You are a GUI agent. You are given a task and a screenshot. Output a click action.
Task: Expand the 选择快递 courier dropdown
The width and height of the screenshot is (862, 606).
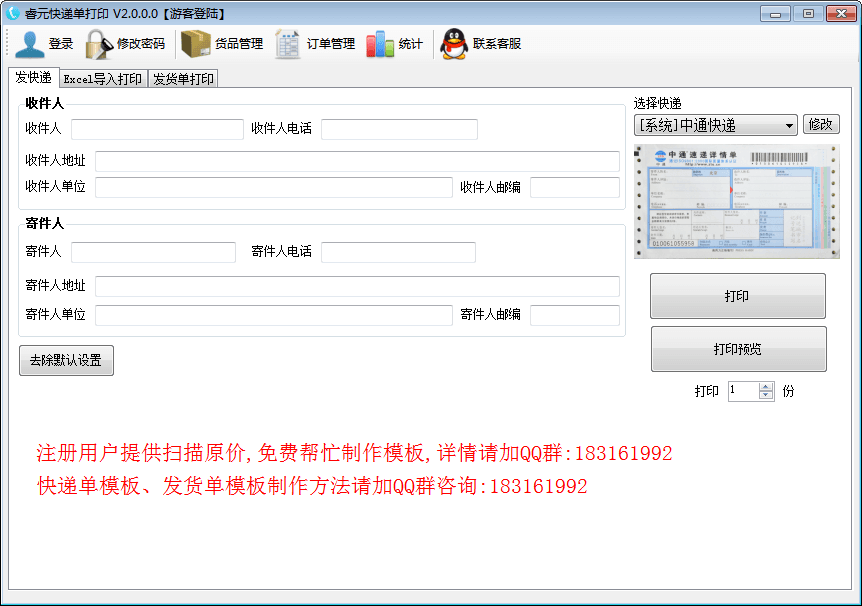pos(789,125)
